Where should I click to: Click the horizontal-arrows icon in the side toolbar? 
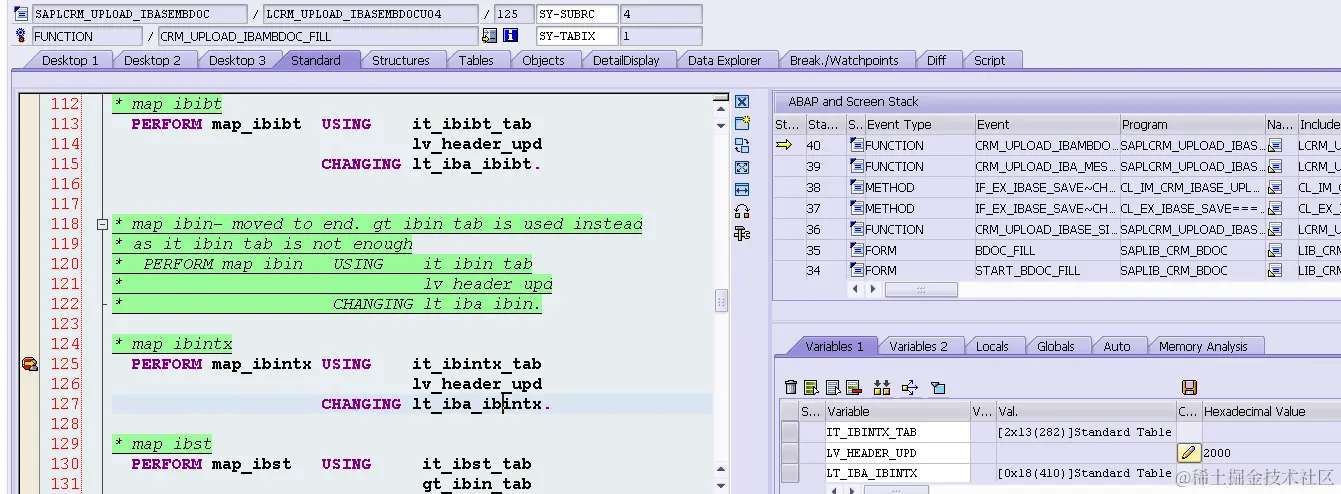(742, 190)
